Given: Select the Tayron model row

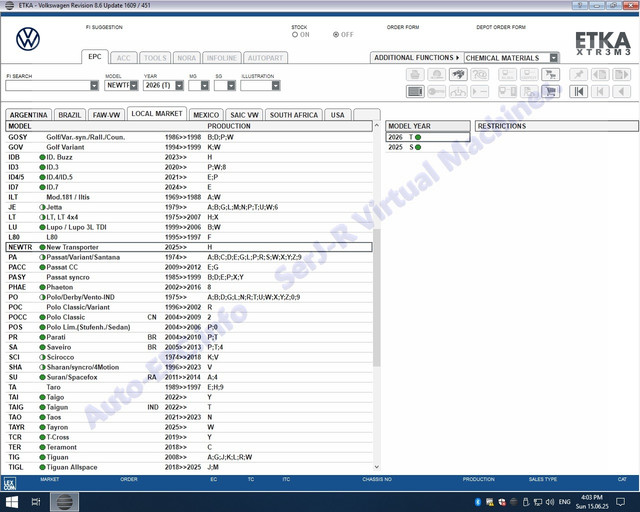Looking at the screenshot, I should pos(189,427).
